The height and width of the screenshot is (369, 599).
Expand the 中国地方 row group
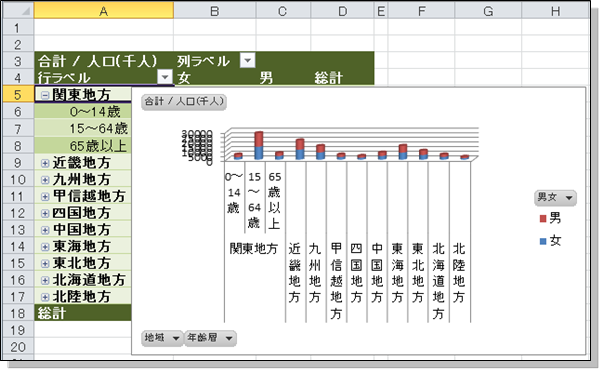[x=45, y=230]
